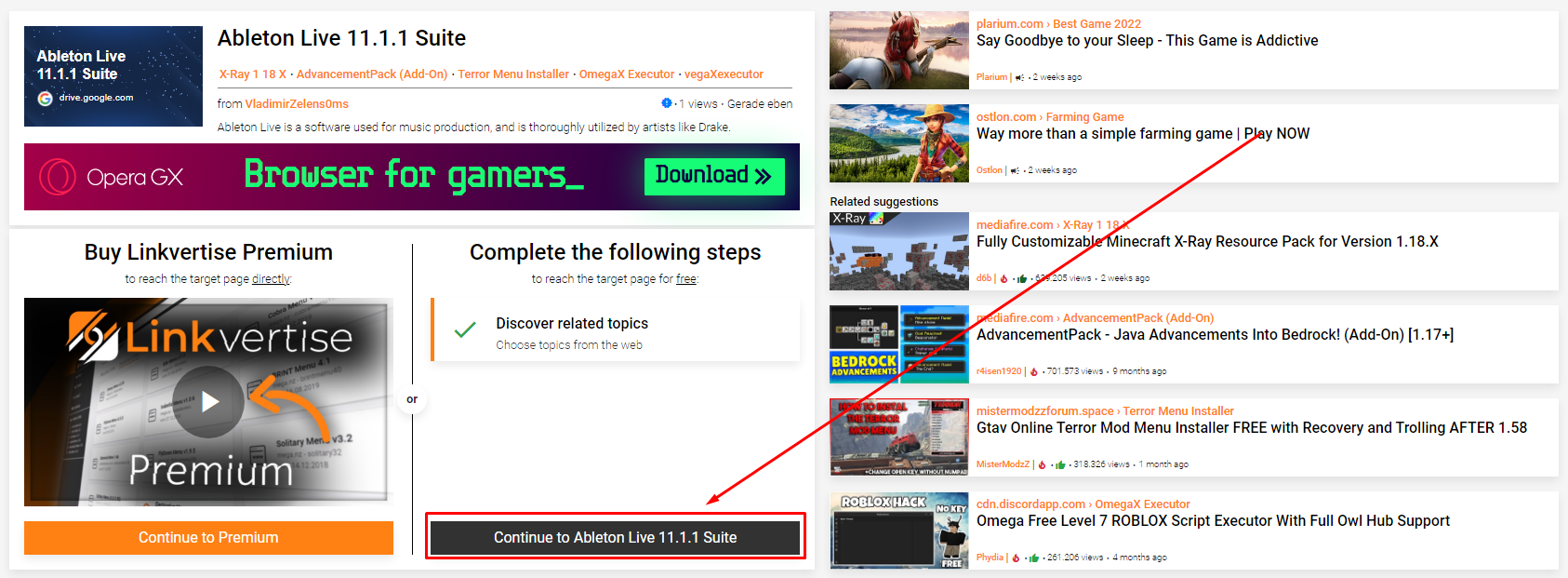The height and width of the screenshot is (578, 1568).
Task: Click the r4isen1920 author name
Action: tap(999, 371)
